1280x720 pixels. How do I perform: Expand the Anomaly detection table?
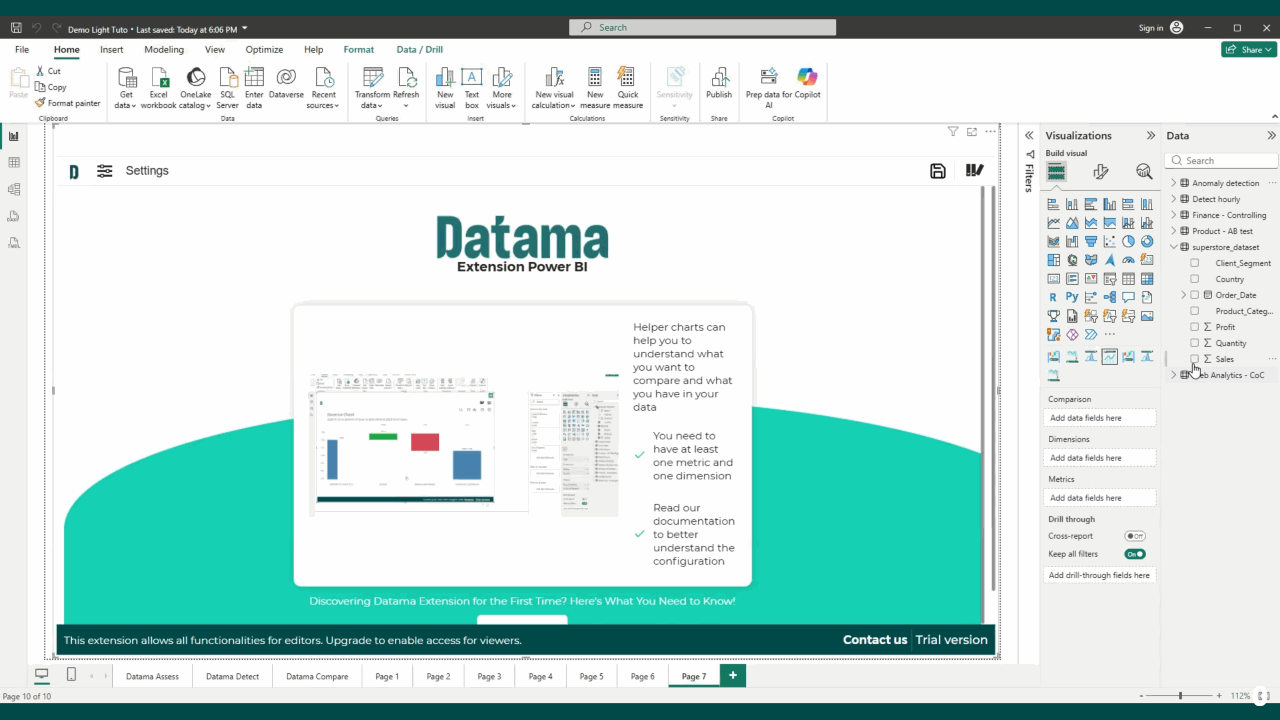pyautogui.click(x=1173, y=183)
